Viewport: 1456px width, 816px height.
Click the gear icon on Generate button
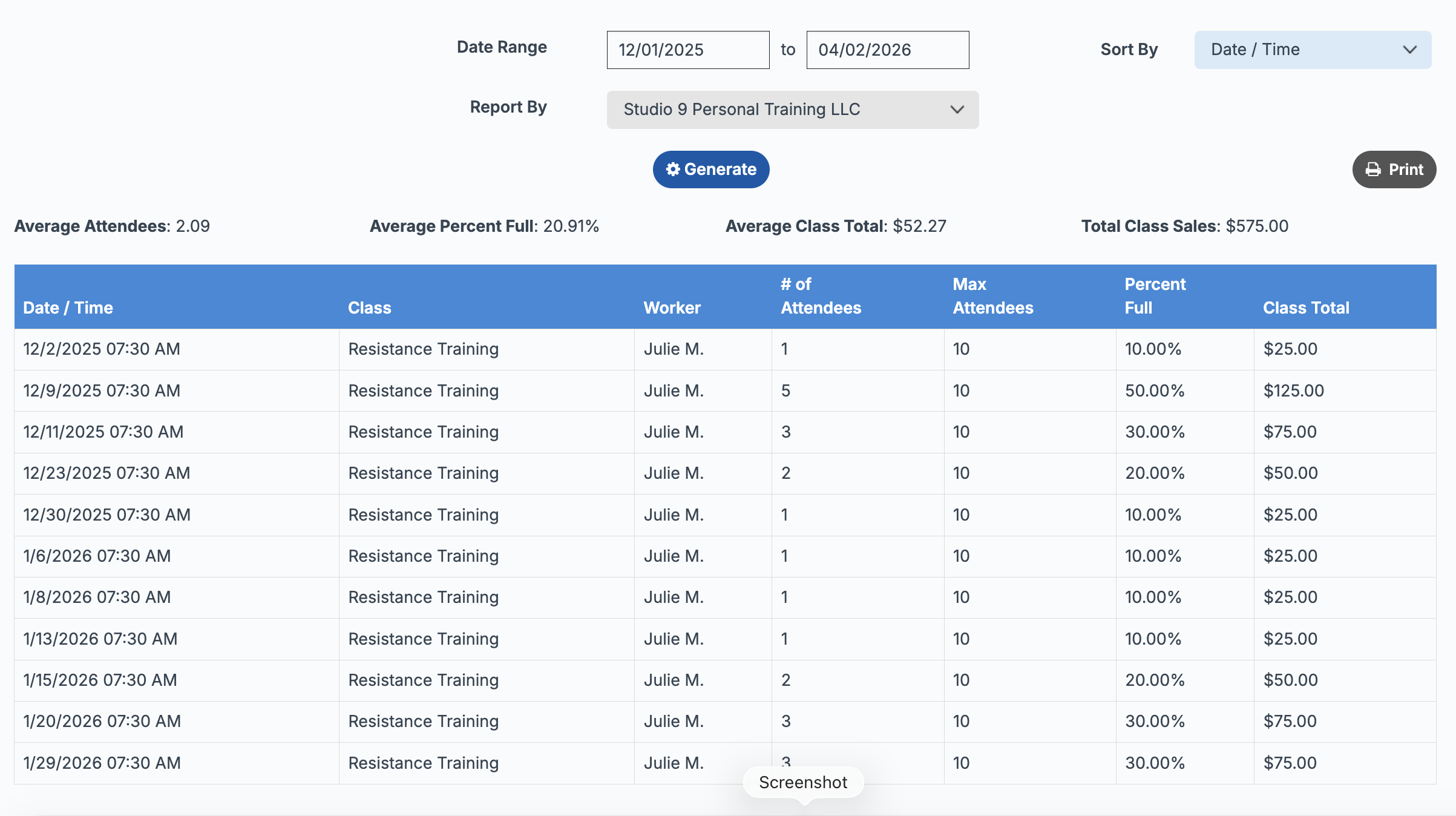click(x=673, y=169)
